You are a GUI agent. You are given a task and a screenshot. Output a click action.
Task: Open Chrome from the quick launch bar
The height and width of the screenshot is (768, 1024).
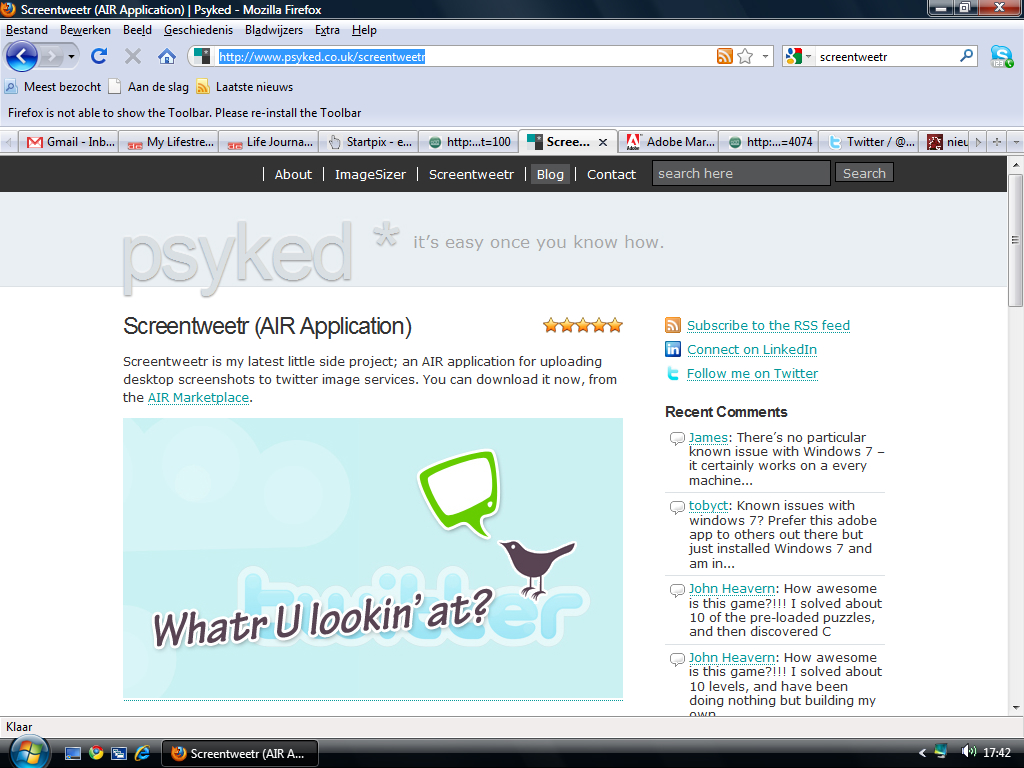(96, 753)
